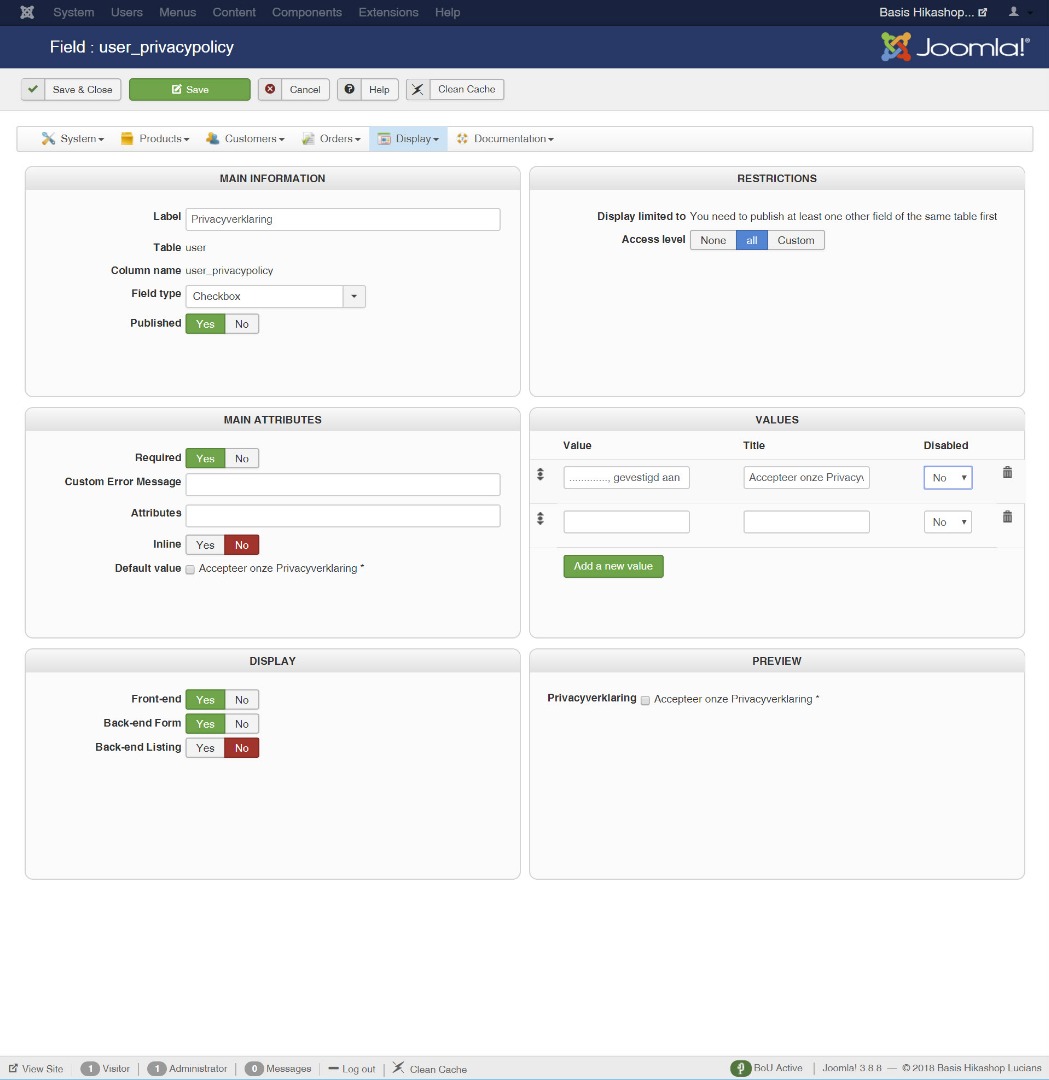Click the Visitor count badge in footer
Viewport: 1049px width, 1080px height.
click(90, 1068)
